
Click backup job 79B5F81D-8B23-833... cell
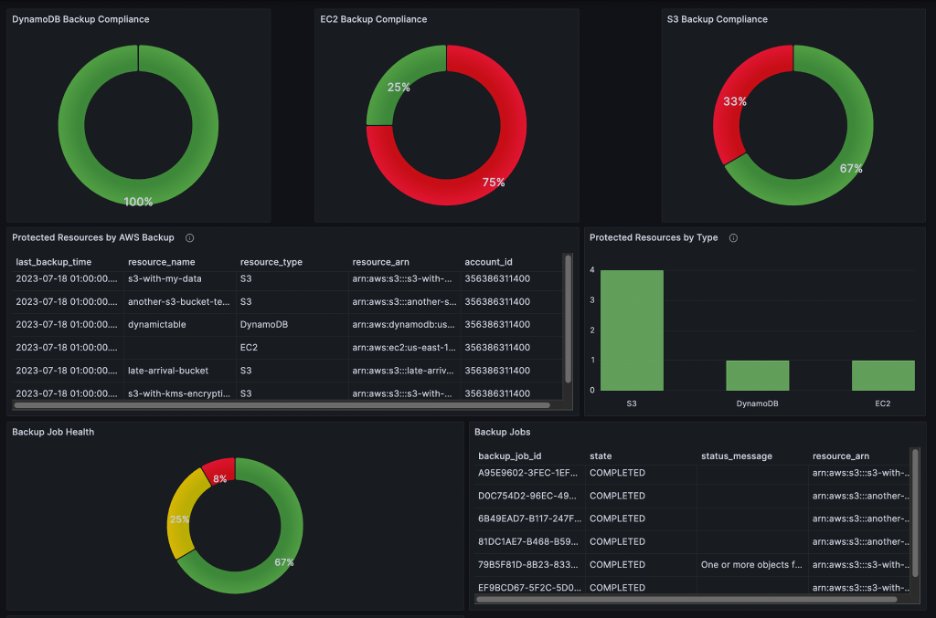(x=528, y=564)
